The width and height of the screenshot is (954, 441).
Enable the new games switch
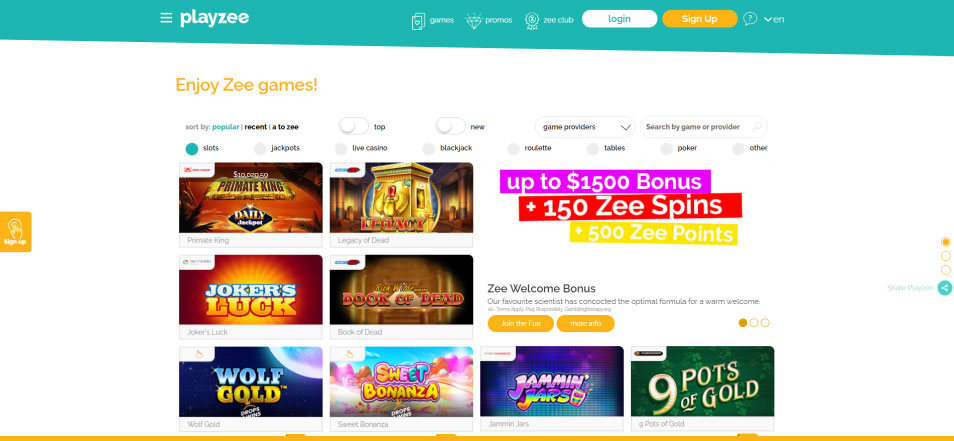[450, 127]
